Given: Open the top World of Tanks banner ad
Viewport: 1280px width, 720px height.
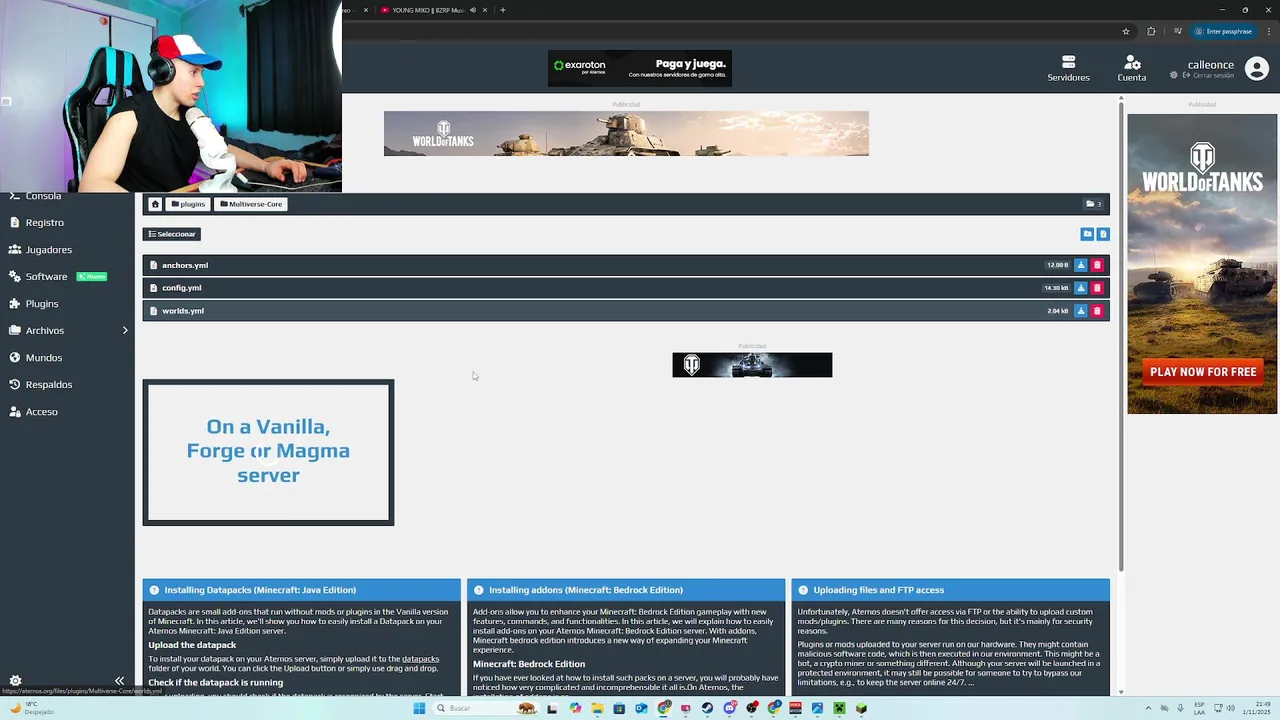Looking at the screenshot, I should coord(626,133).
